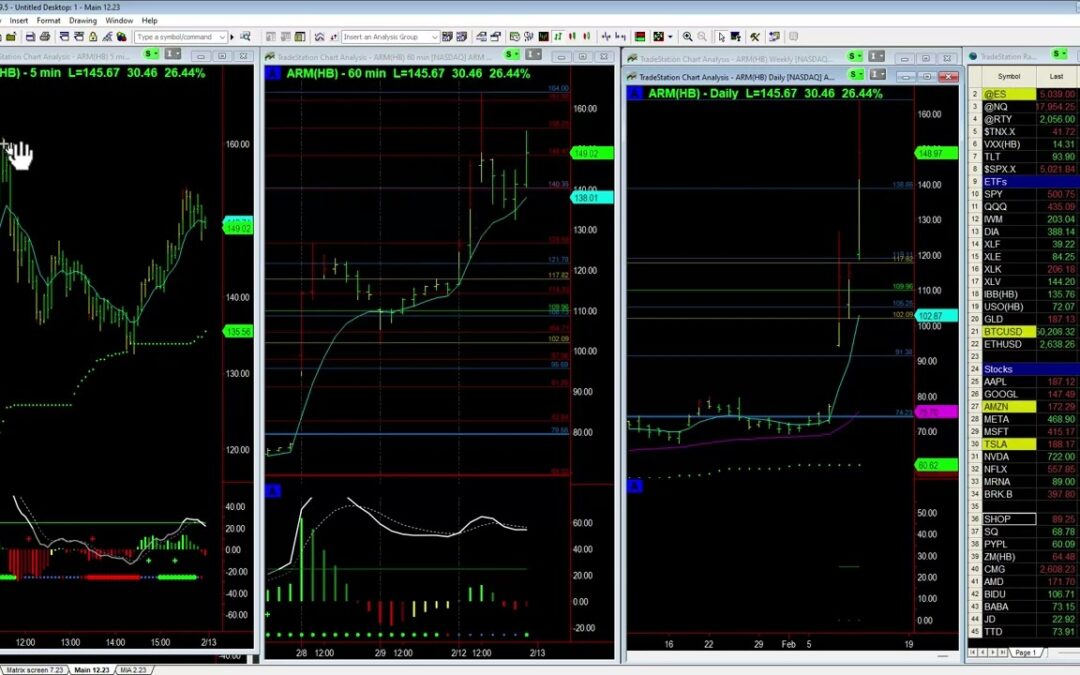Screen dimensions: 1080x675
Task: Click the zoom in magnifier icon
Action: pos(688,37)
